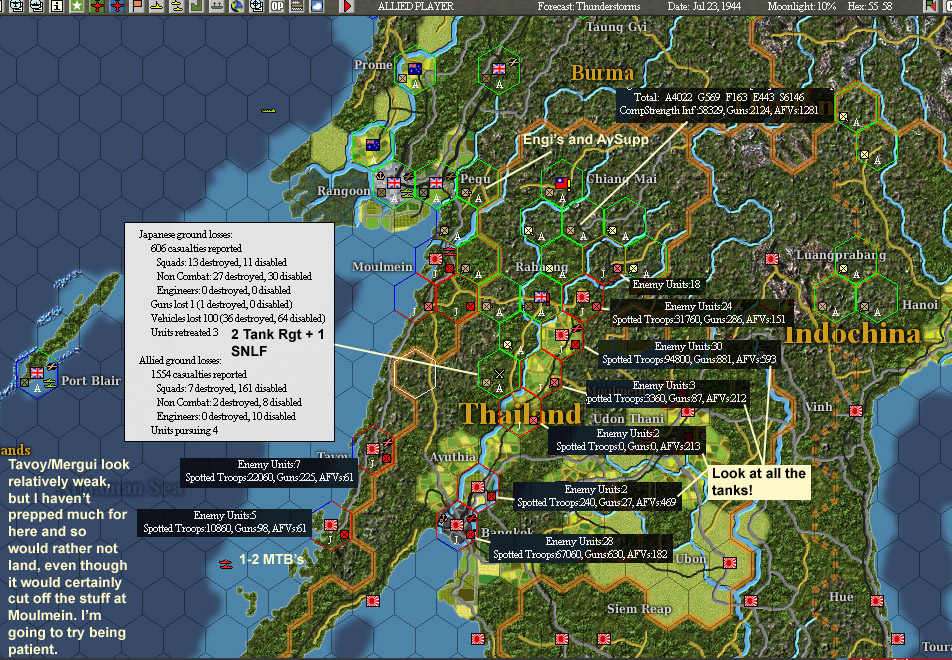952x660 pixels.
Task: Select the Japanese base icon at Vinh
Action: click(x=855, y=411)
